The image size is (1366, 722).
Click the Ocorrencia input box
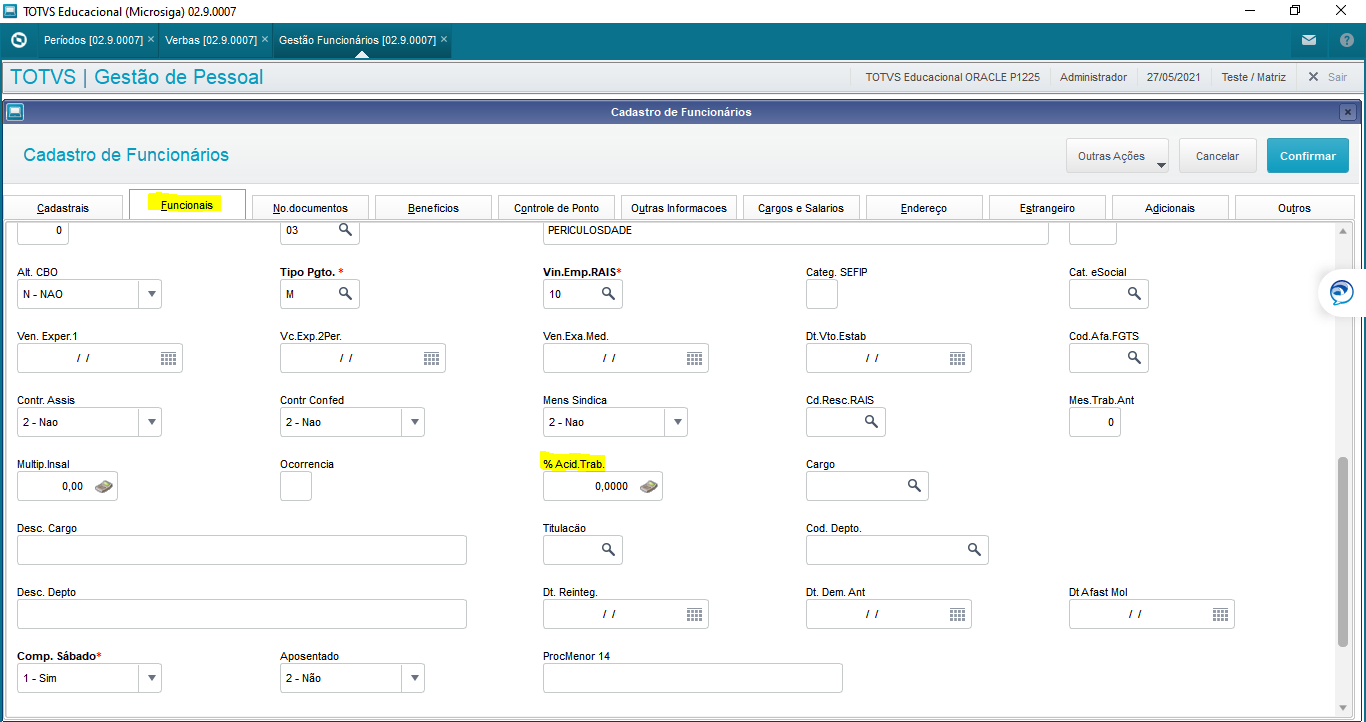296,486
